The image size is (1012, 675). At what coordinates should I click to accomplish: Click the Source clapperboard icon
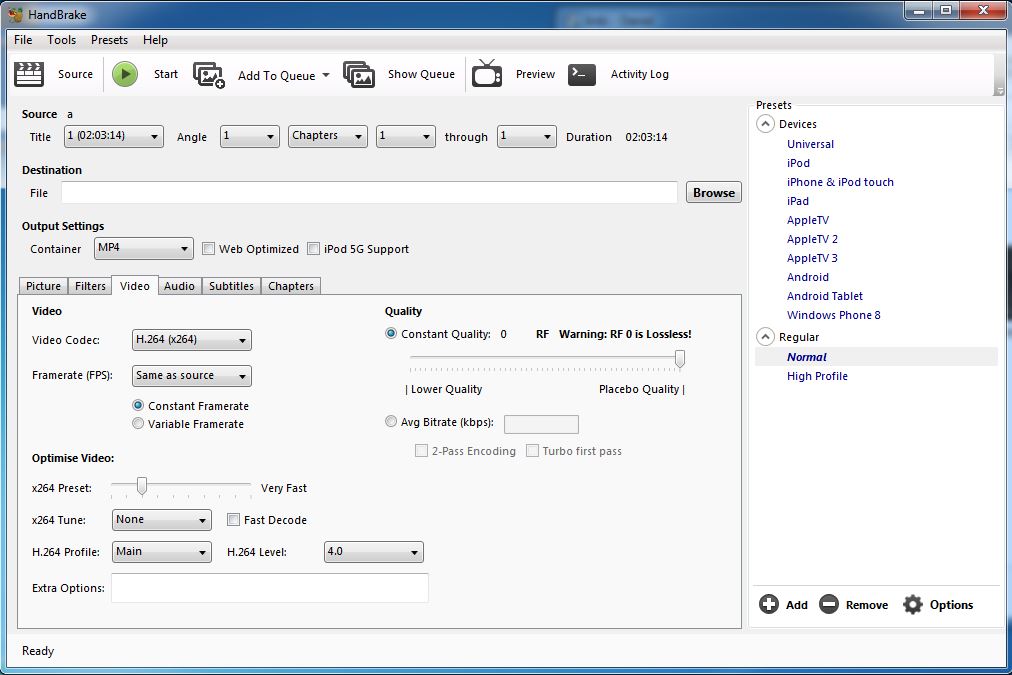click(x=30, y=74)
